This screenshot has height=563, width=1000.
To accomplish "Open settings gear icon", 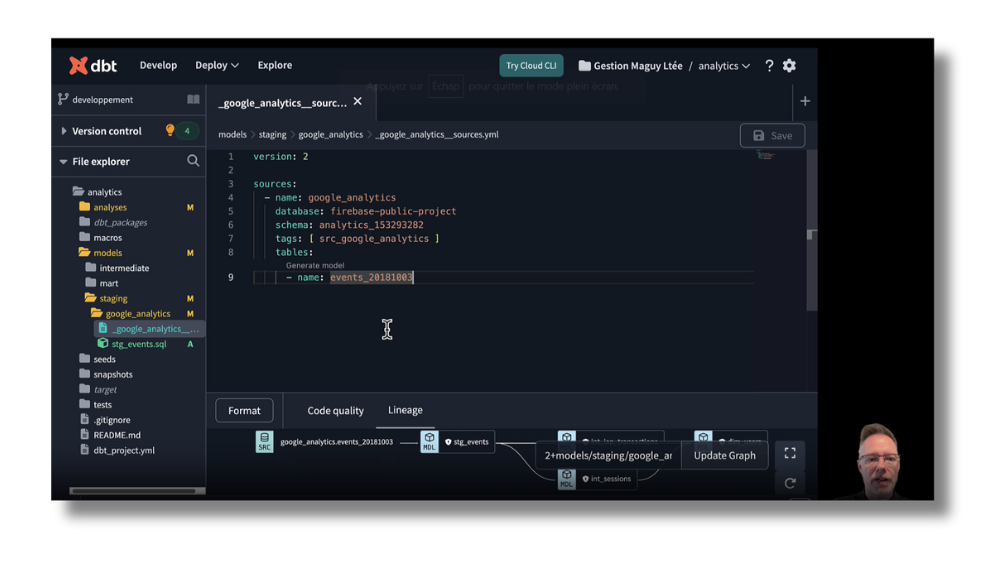I will tap(790, 66).
